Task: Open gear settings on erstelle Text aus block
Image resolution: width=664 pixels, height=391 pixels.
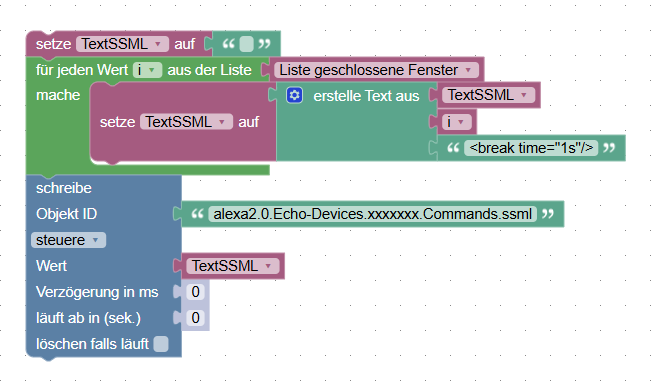Action: click(294, 95)
